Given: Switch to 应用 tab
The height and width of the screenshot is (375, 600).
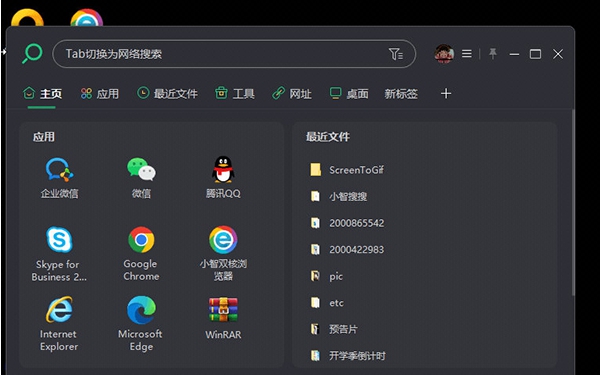Looking at the screenshot, I should [x=99, y=93].
